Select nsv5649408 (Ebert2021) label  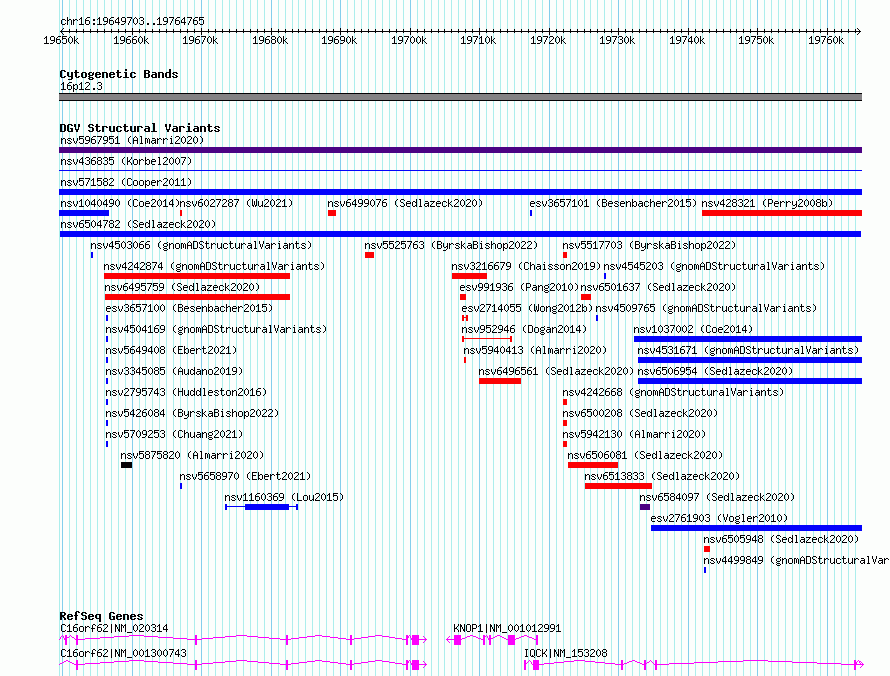pyautogui.click(x=171, y=350)
